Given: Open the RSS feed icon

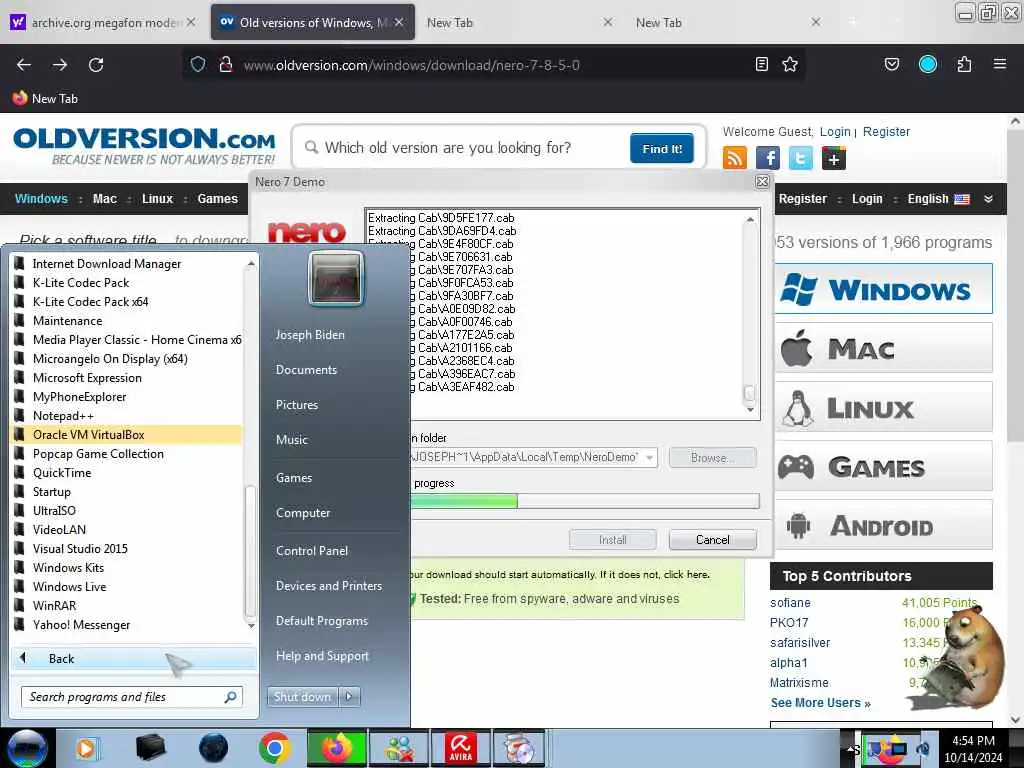Looking at the screenshot, I should point(735,158).
